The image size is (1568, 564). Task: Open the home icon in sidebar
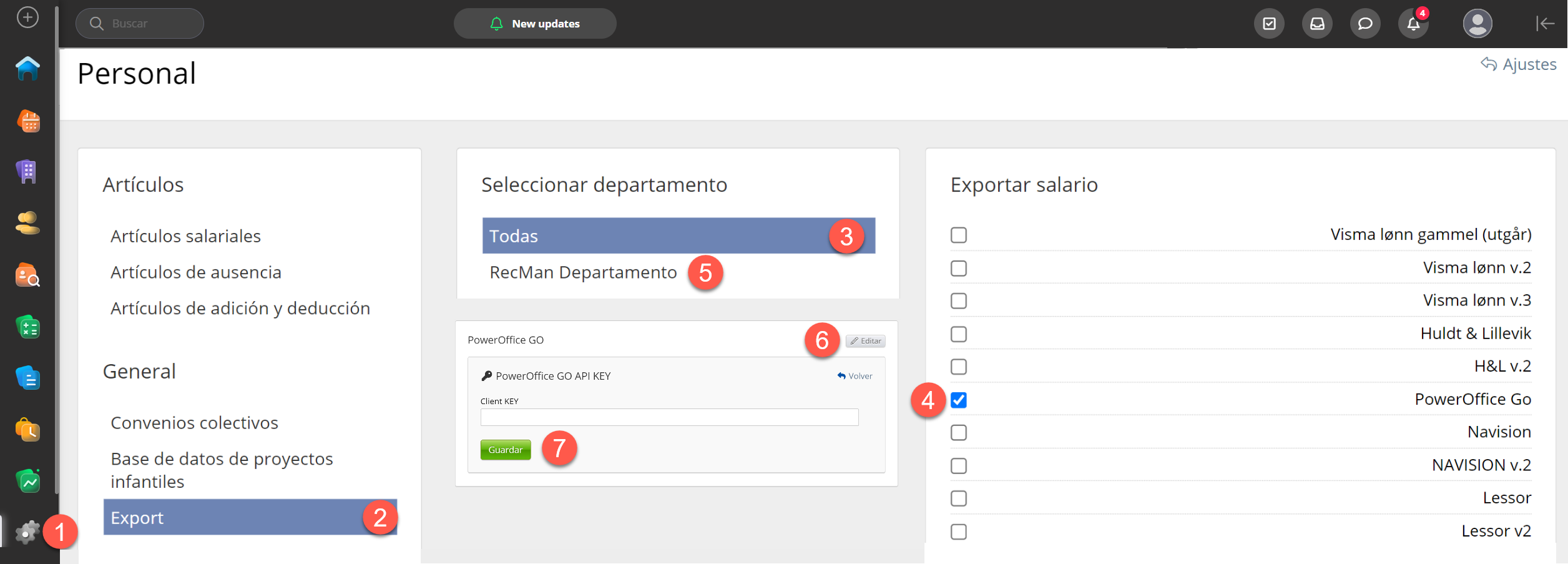click(27, 69)
